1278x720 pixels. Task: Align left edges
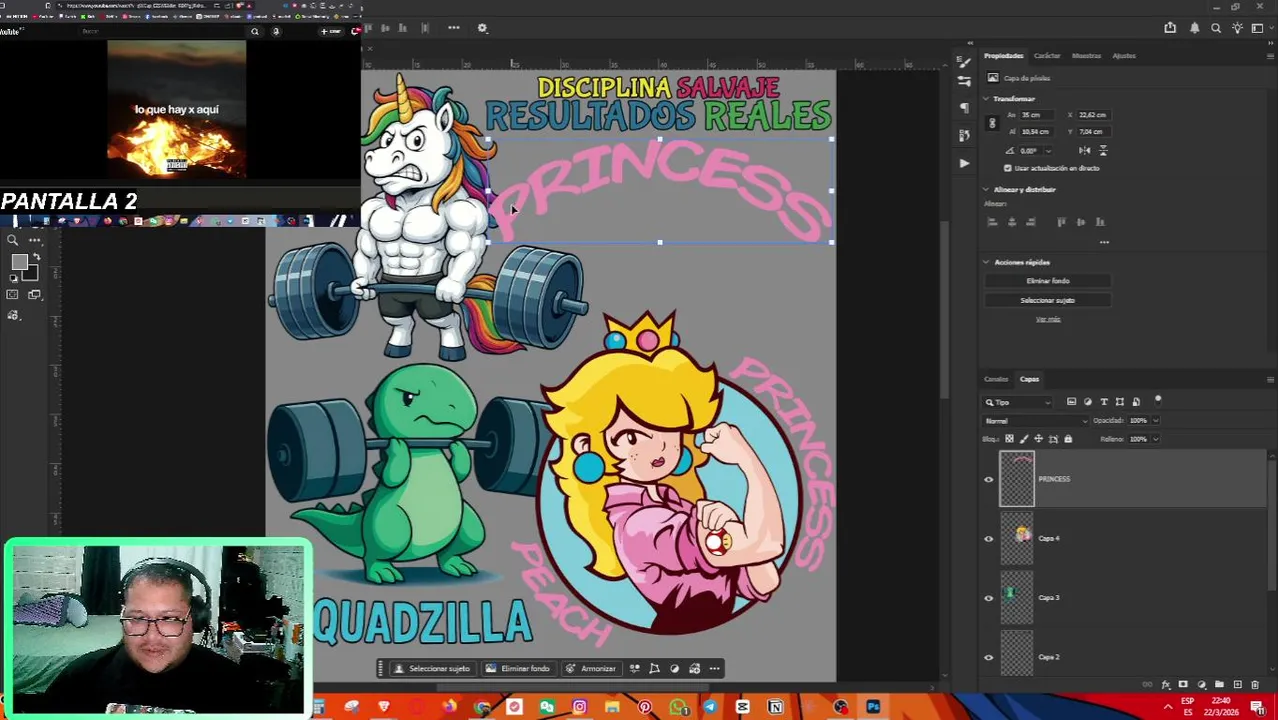994,222
